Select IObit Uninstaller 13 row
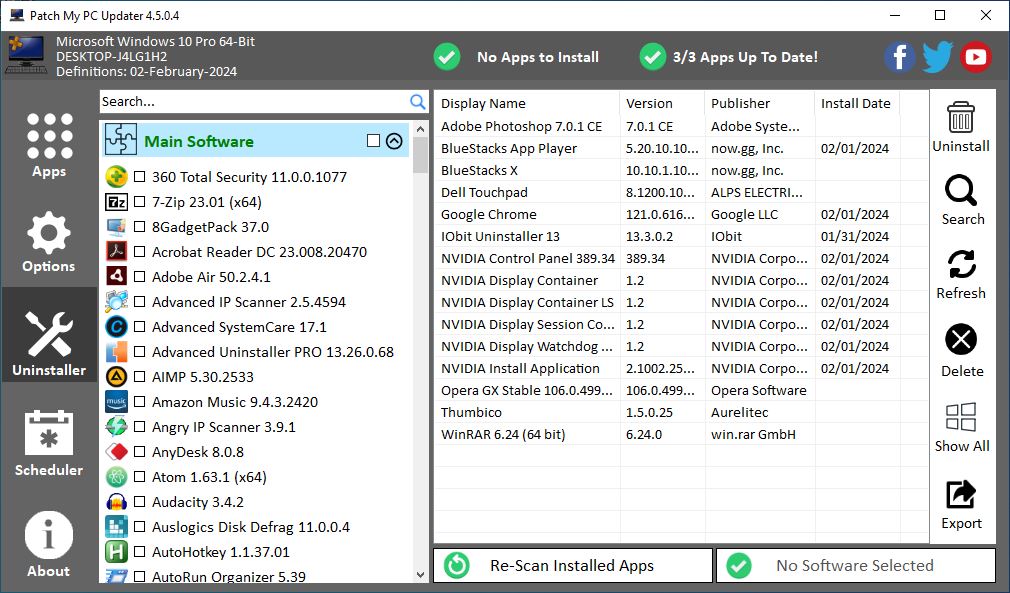This screenshot has width=1010, height=593. (x=681, y=236)
